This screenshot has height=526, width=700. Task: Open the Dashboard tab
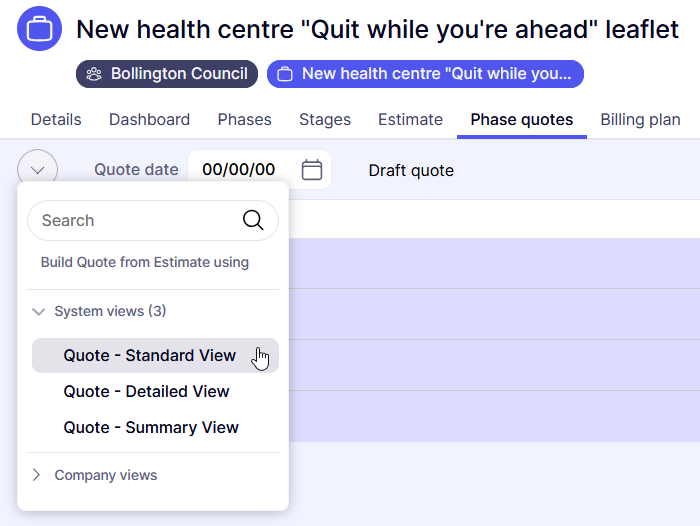tap(149, 120)
